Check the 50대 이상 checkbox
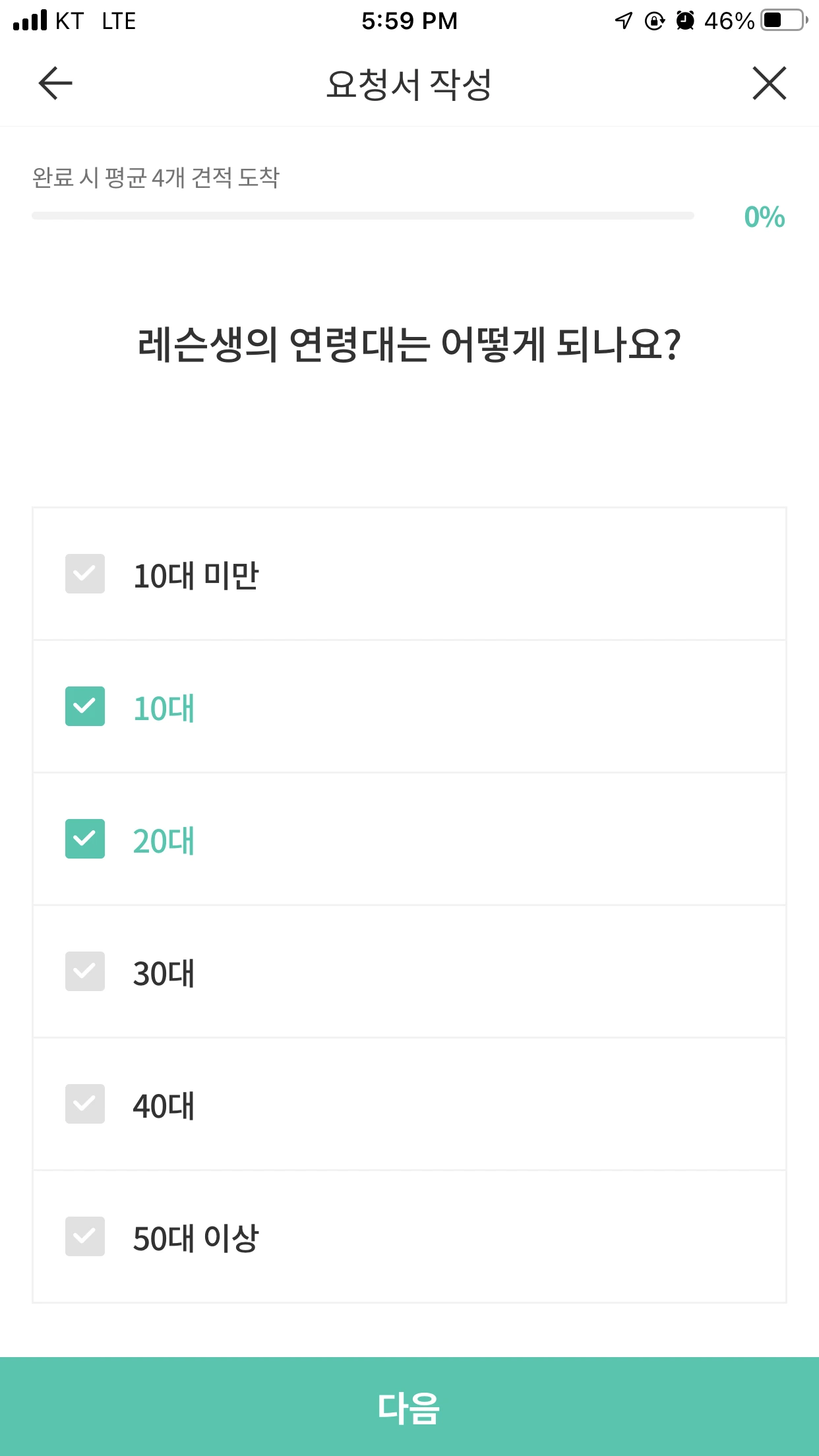Viewport: 819px width, 1456px height. (x=85, y=1236)
